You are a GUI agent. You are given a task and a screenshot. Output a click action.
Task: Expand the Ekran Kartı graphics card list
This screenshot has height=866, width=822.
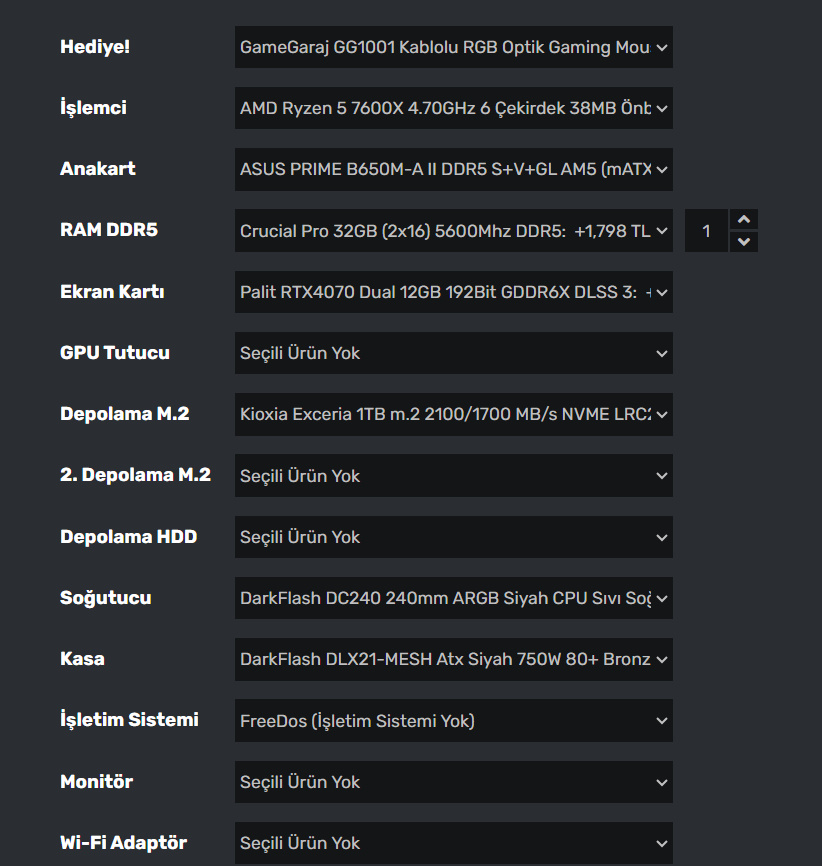(x=453, y=292)
